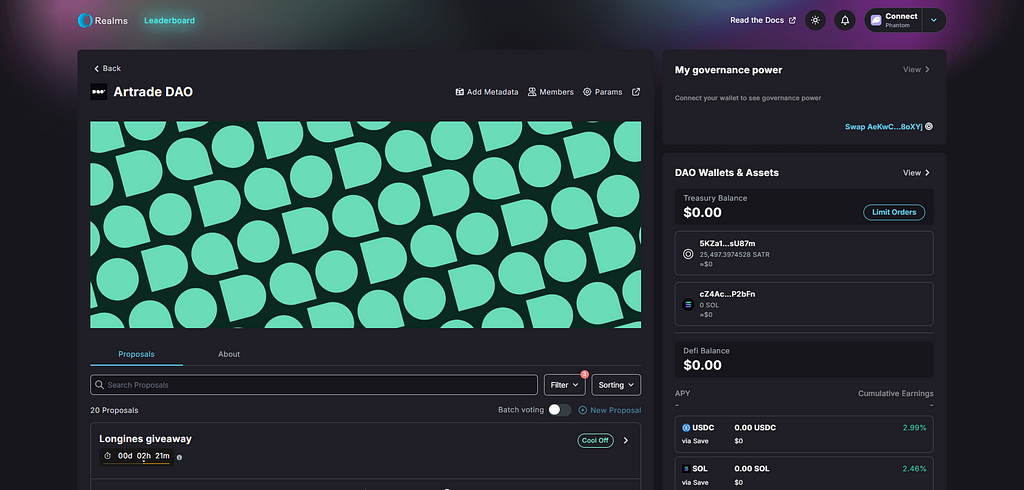The width and height of the screenshot is (1024, 490).
Task: Switch to the Proposals tab
Action: (136, 354)
